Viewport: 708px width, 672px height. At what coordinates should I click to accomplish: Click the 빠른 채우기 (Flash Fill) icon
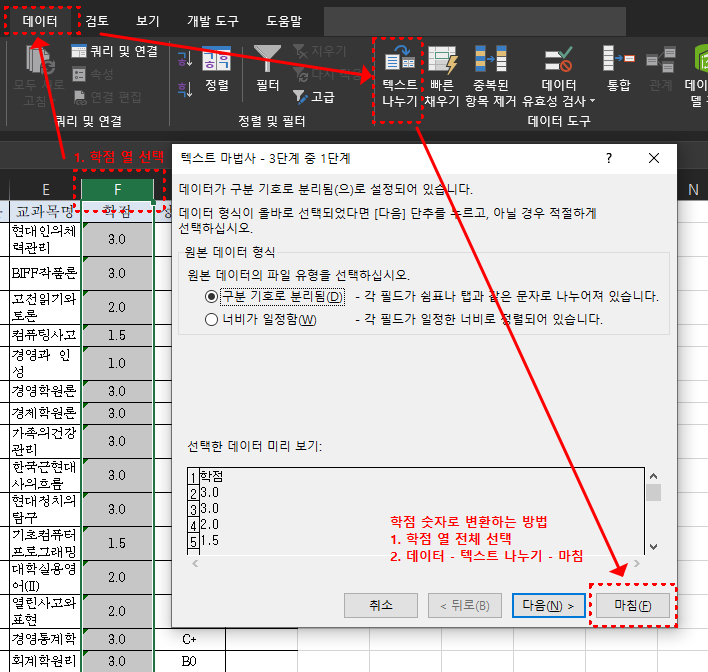pos(441,62)
